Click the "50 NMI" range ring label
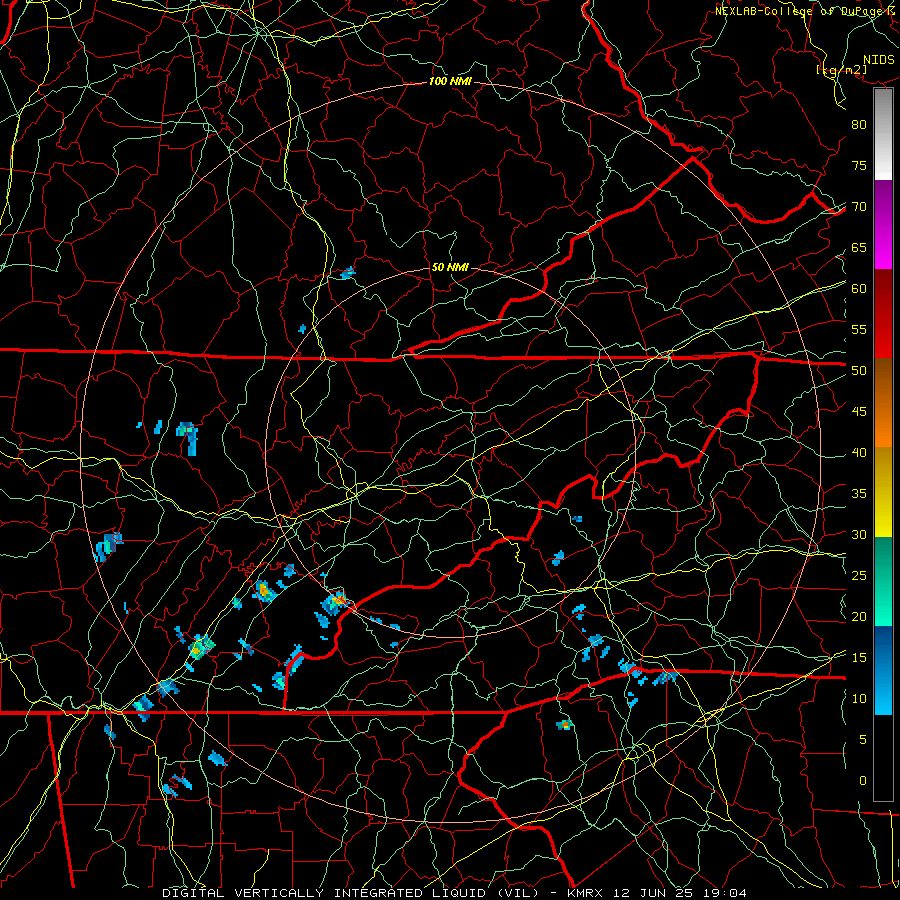The width and height of the screenshot is (900, 900). point(450,267)
